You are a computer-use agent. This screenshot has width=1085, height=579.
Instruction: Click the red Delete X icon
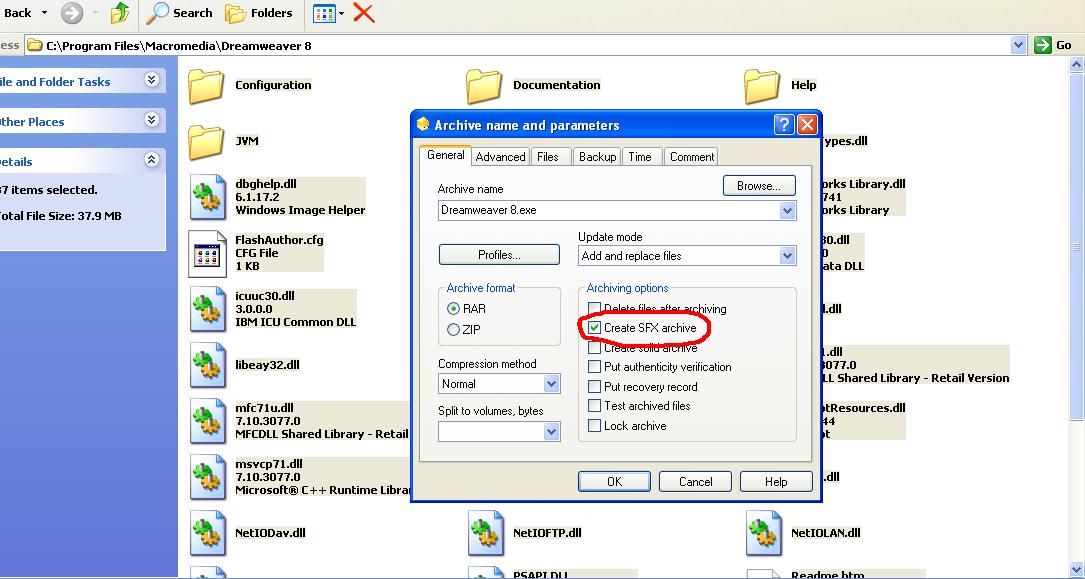pyautogui.click(x=364, y=12)
